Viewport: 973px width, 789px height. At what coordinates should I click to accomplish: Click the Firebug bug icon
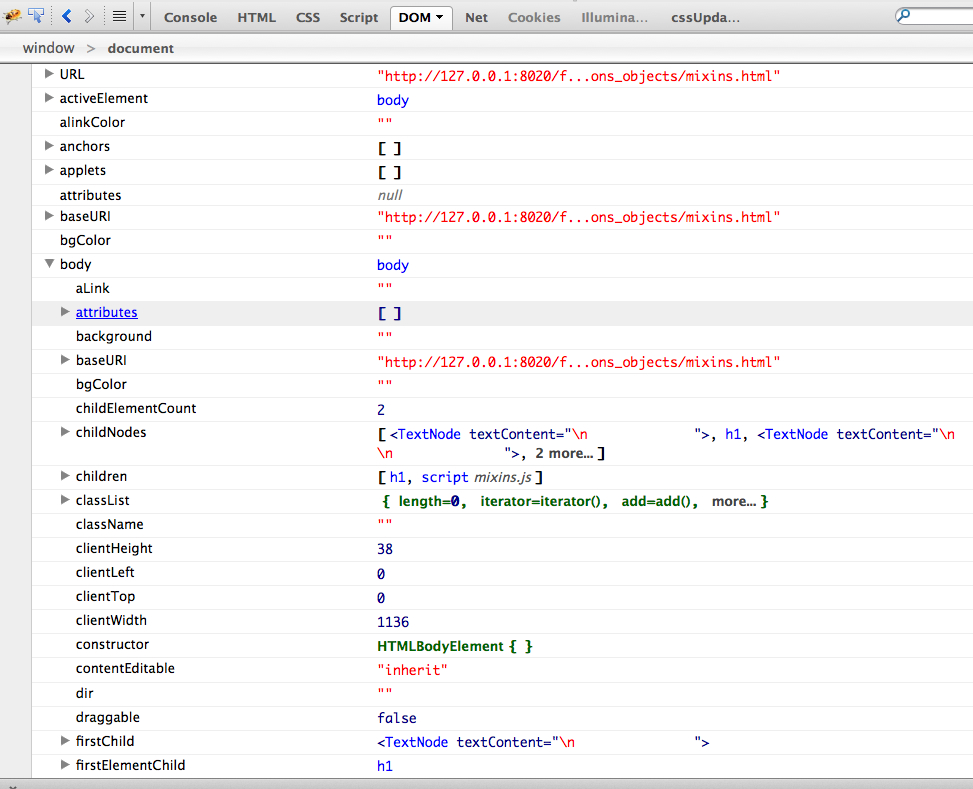click(13, 16)
